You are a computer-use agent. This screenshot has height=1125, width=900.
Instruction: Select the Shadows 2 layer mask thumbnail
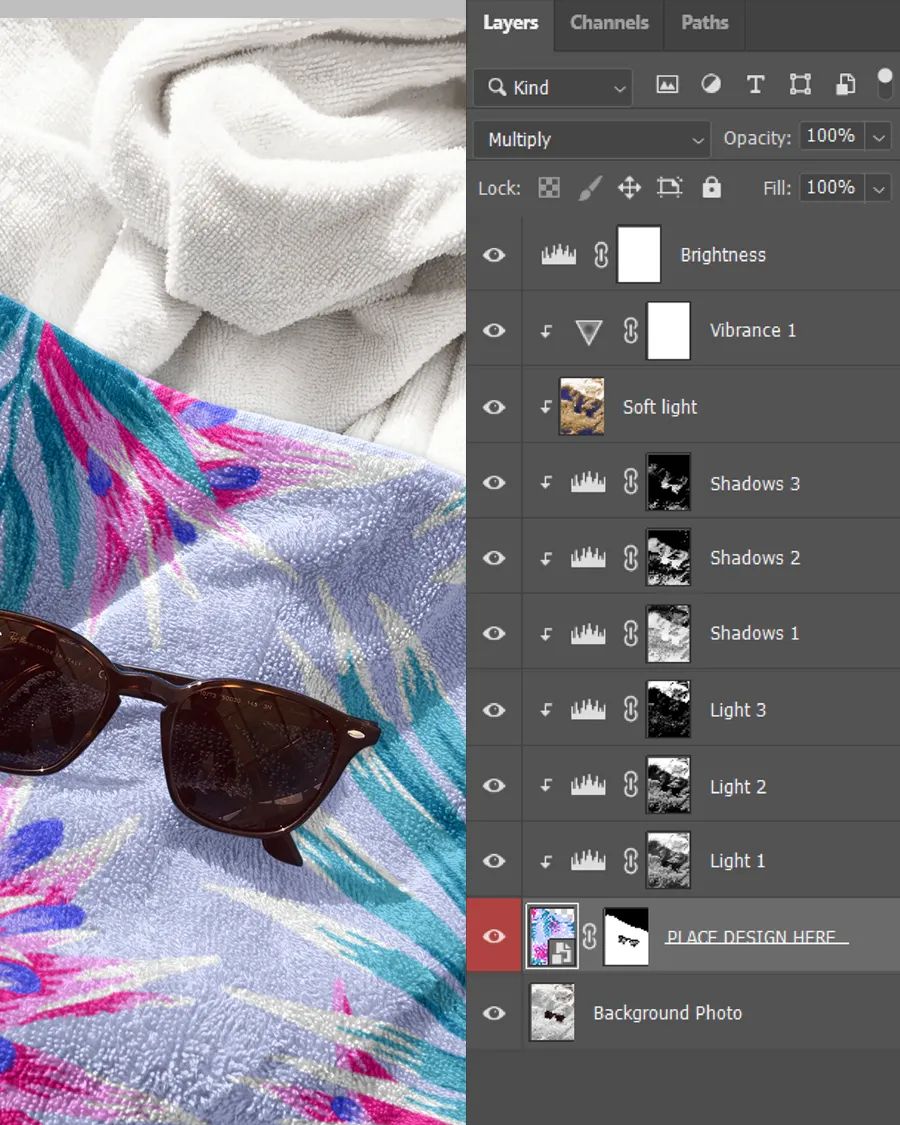coord(668,557)
